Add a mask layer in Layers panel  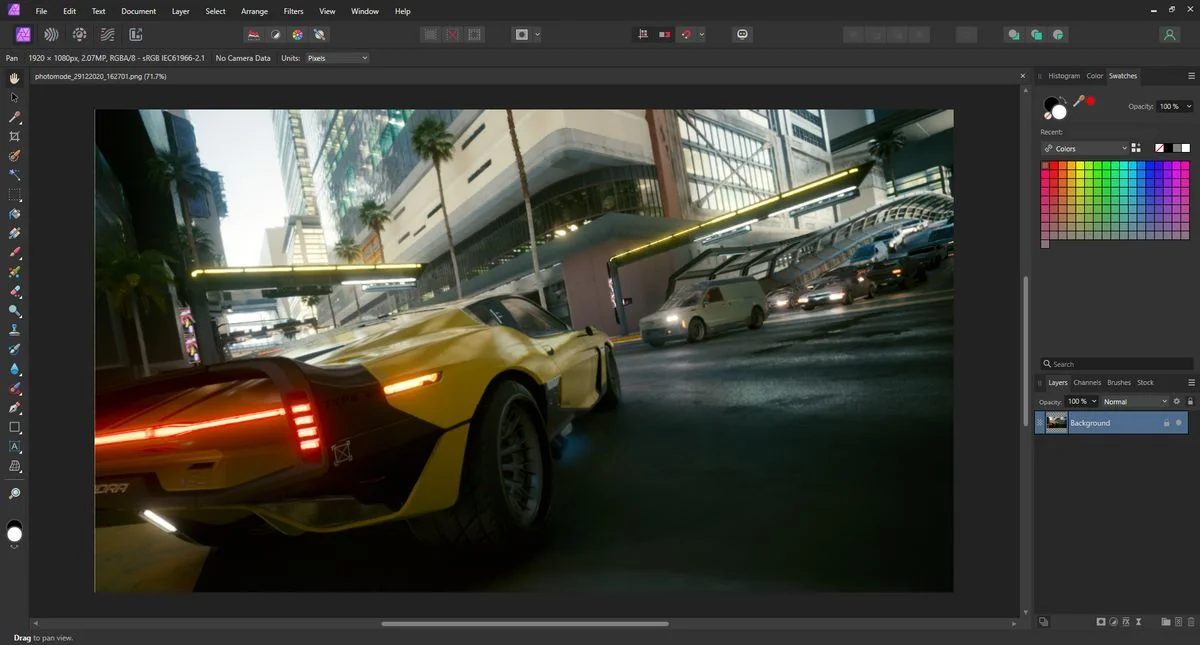(x=1101, y=622)
